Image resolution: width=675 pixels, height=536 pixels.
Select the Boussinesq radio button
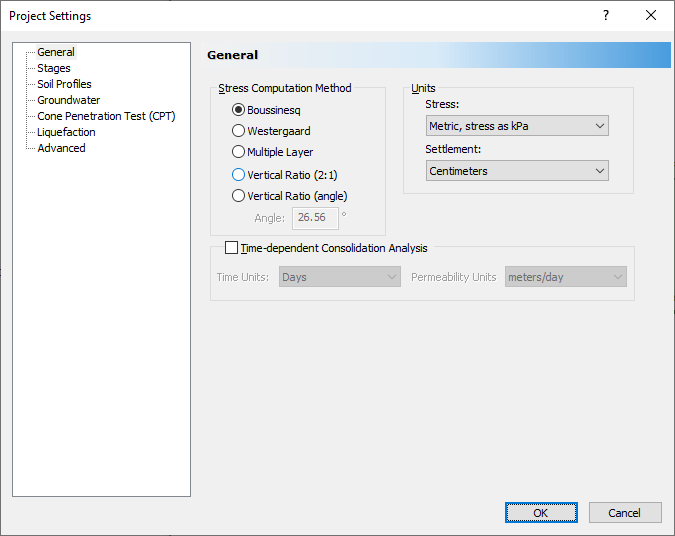click(239, 110)
